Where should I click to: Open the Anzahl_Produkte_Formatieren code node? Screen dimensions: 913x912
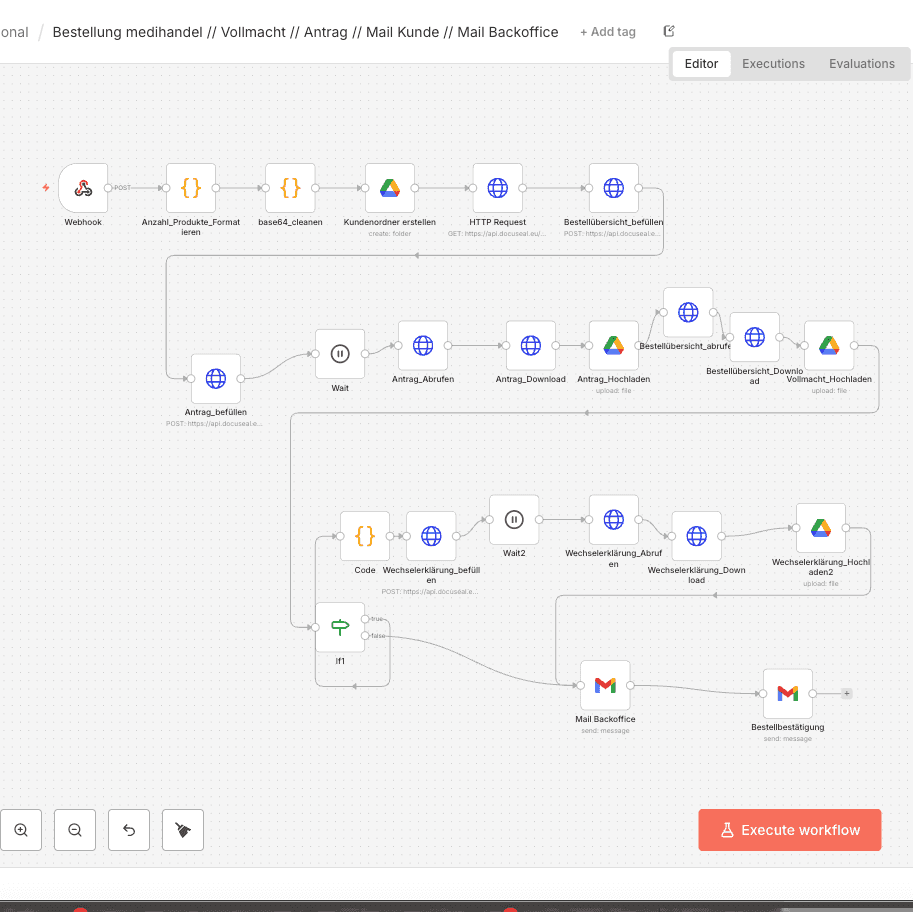[x=191, y=188]
